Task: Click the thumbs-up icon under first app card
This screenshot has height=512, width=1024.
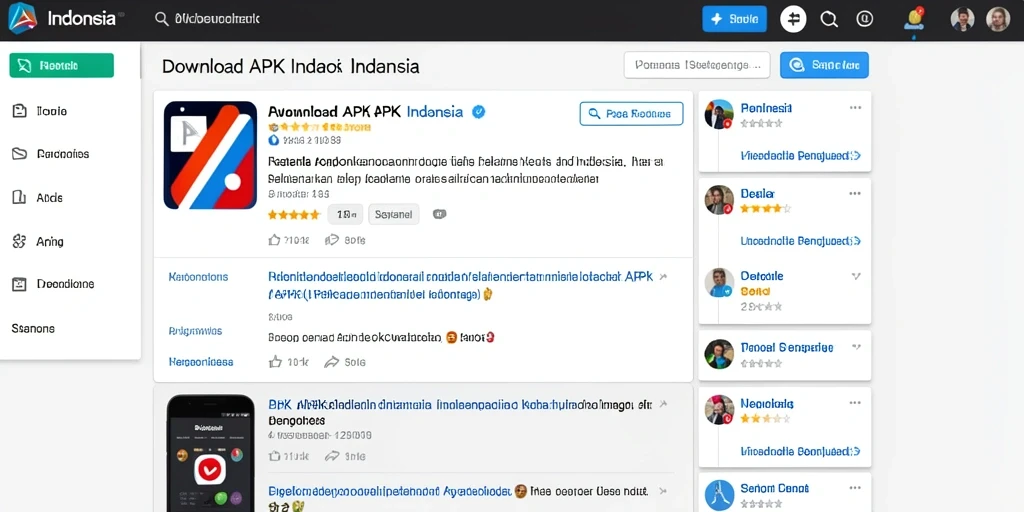Action: [274, 240]
